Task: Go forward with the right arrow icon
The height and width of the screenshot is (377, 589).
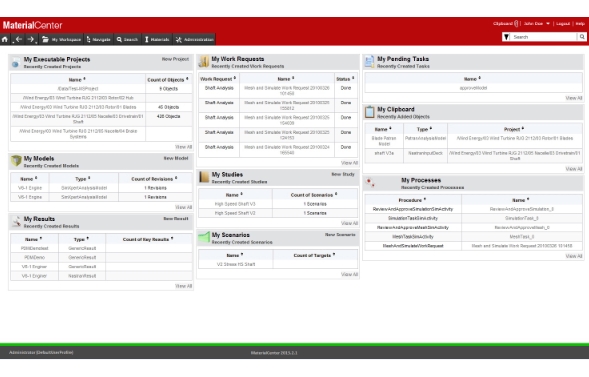Action: pyautogui.click(x=31, y=39)
